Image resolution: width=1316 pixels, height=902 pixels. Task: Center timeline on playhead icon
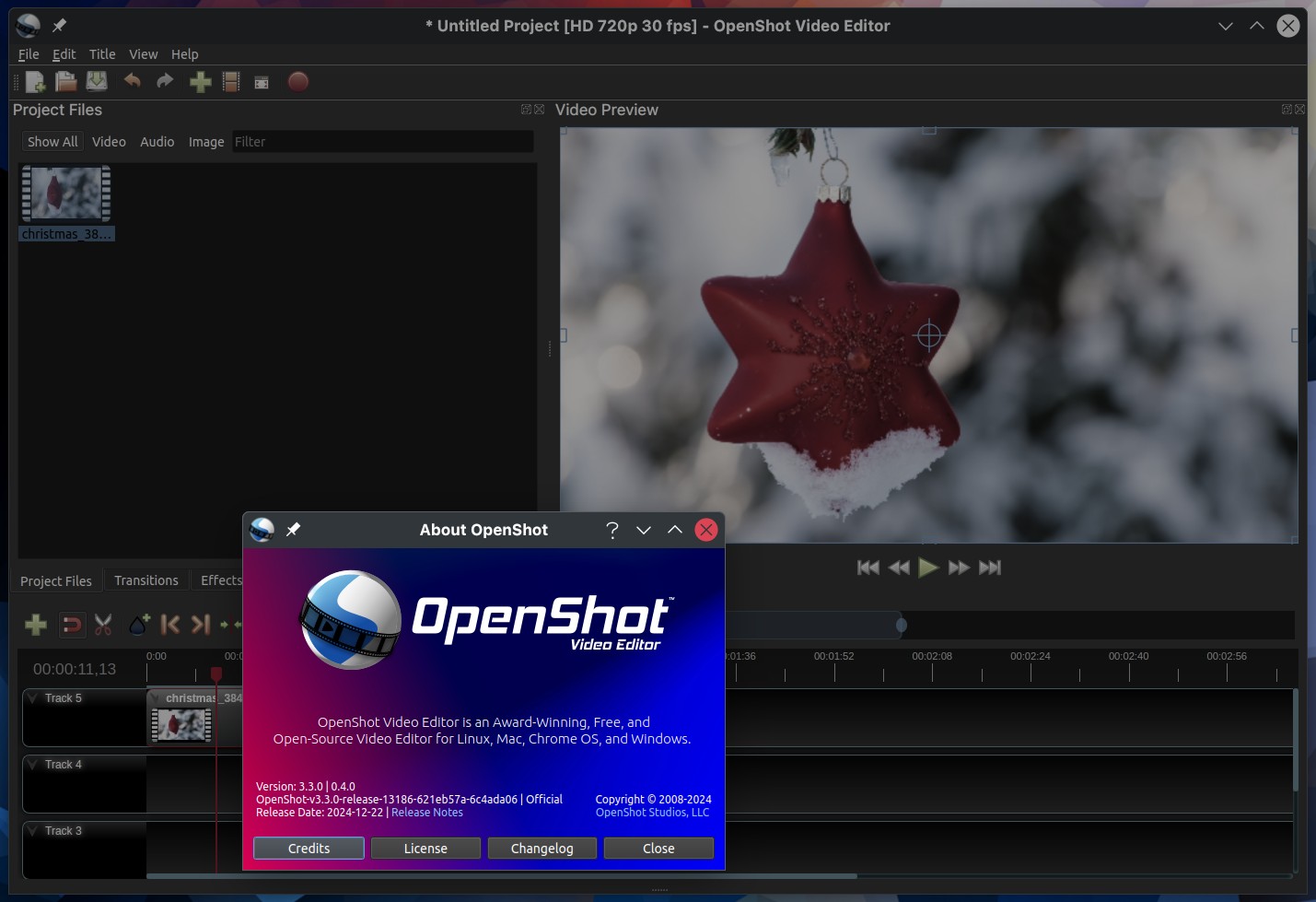230,625
